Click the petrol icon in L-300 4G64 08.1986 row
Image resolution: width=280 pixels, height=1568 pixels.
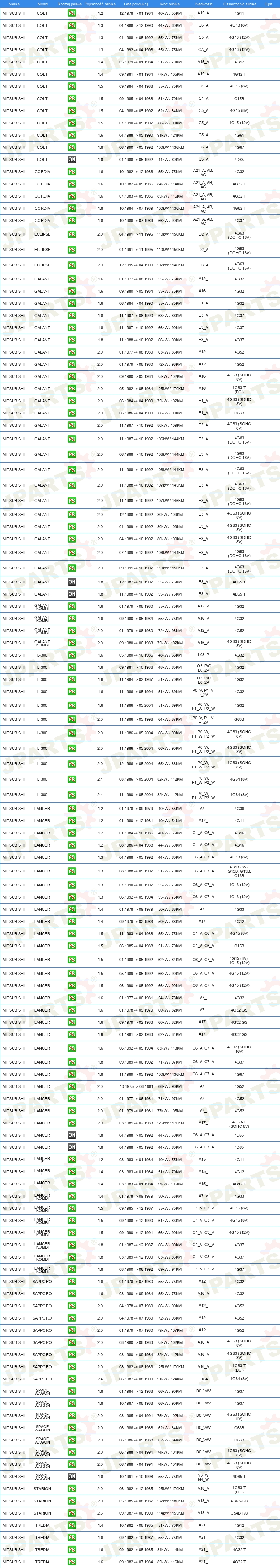[x=72, y=779]
